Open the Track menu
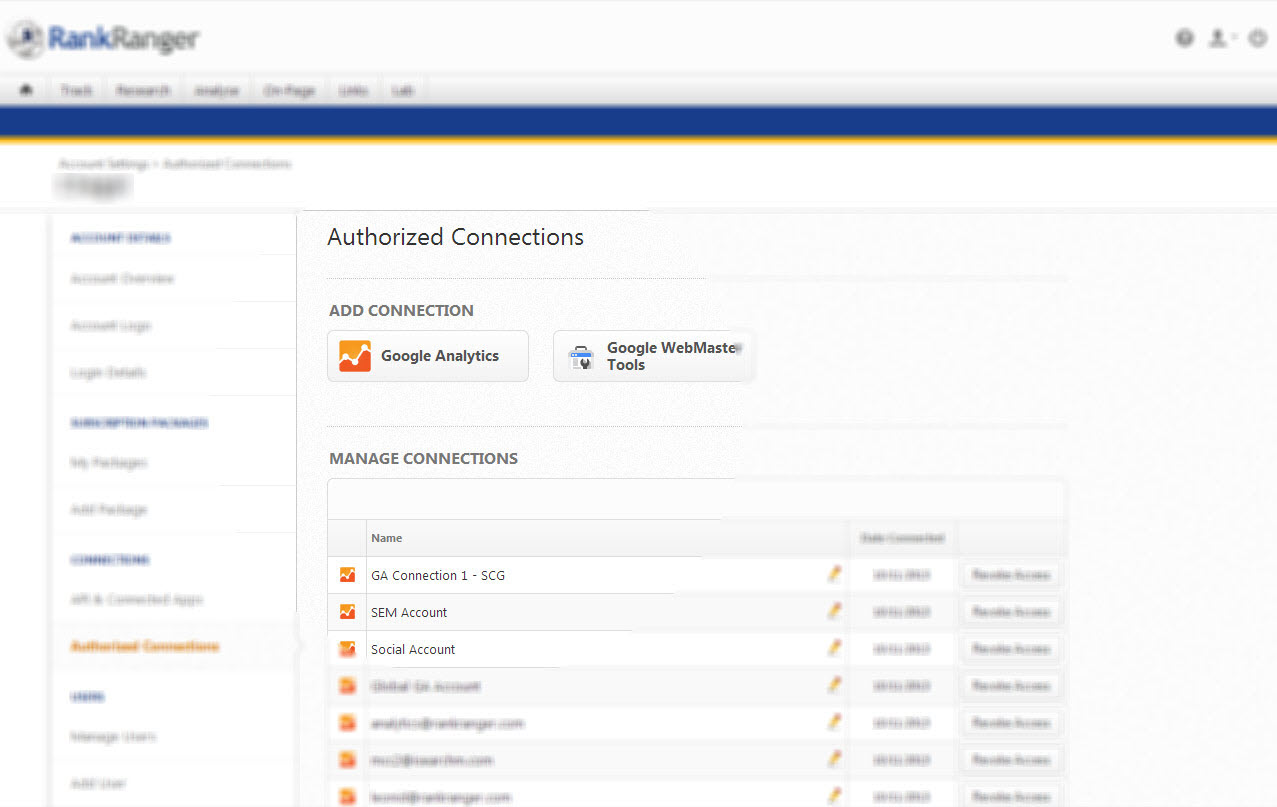 click(x=76, y=90)
